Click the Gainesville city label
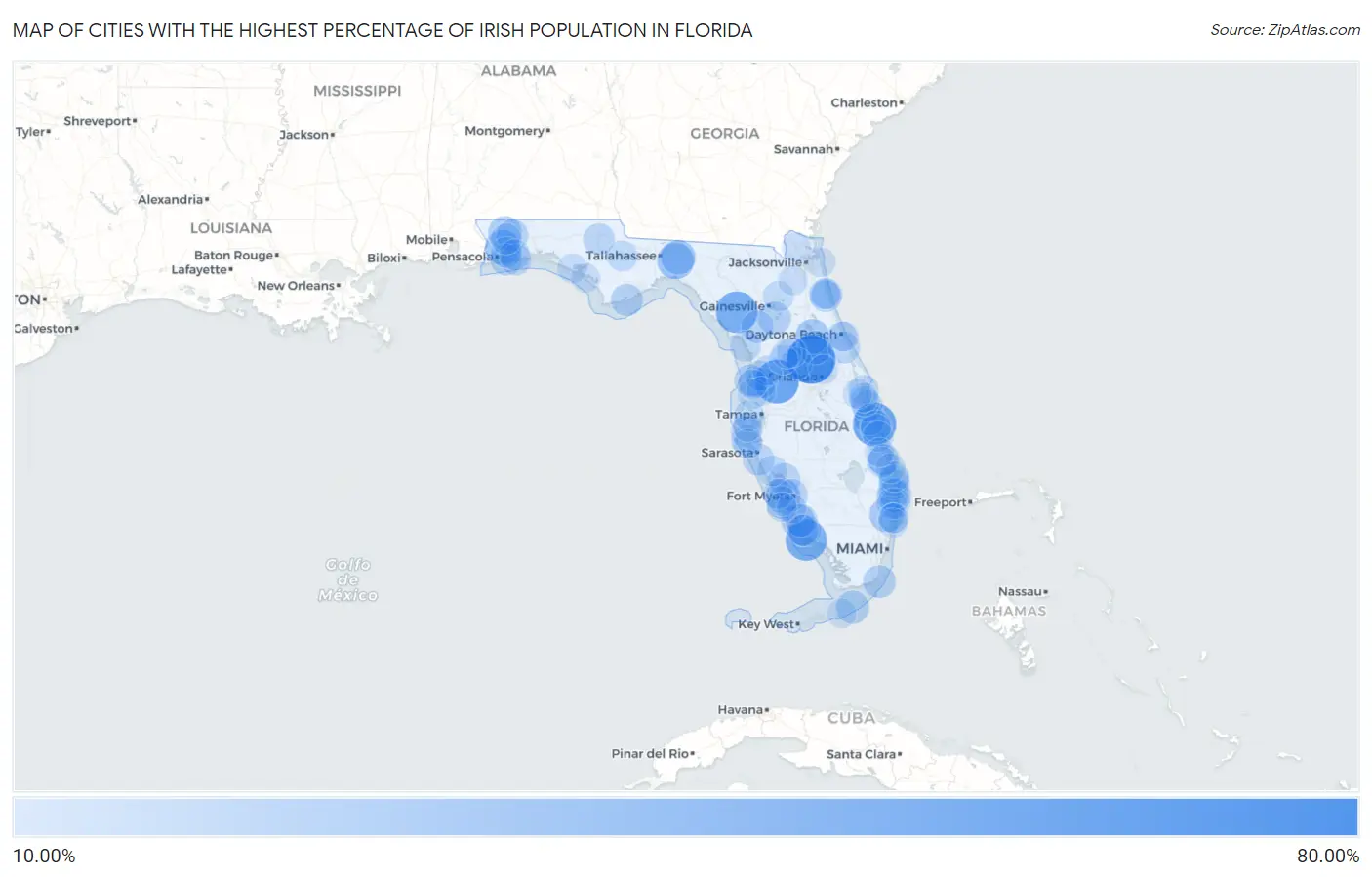Screen dimensions: 1372x877 tap(732, 306)
